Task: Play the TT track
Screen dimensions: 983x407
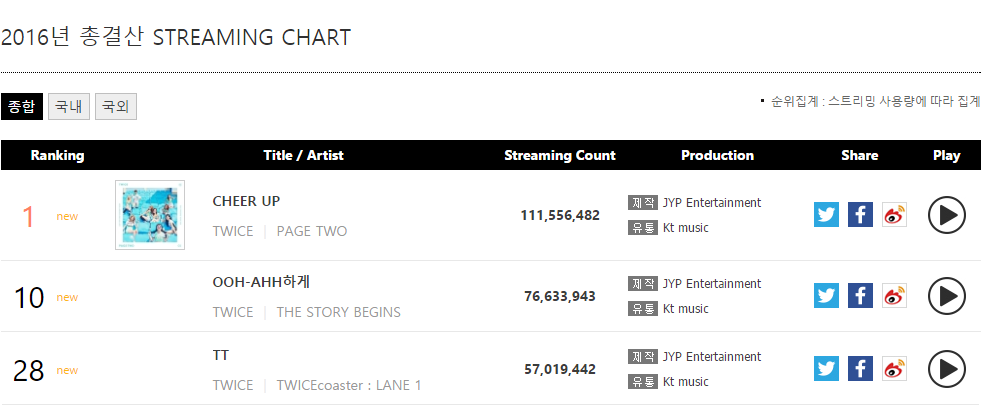Action: pos(947,369)
